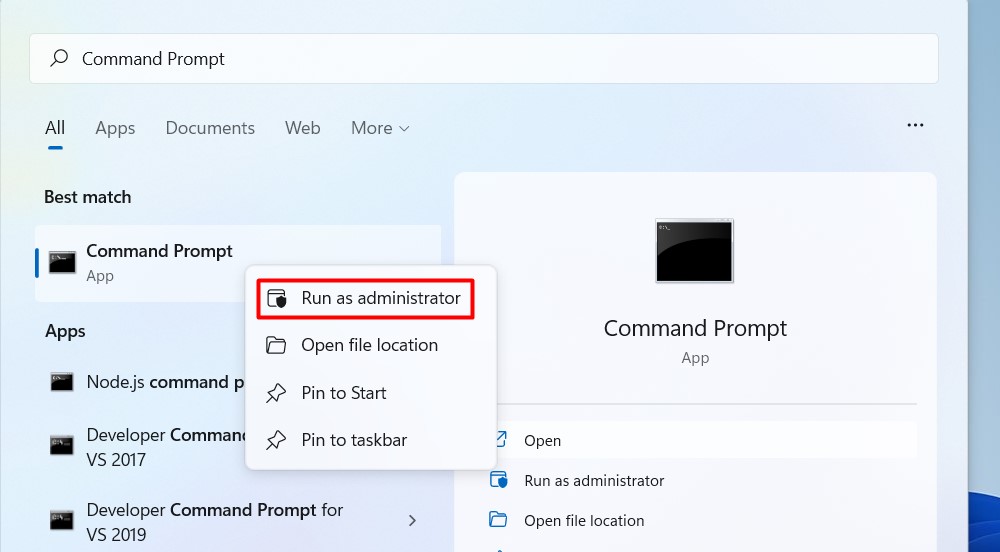Switch to the All tab
1000x552 pixels.
point(55,128)
